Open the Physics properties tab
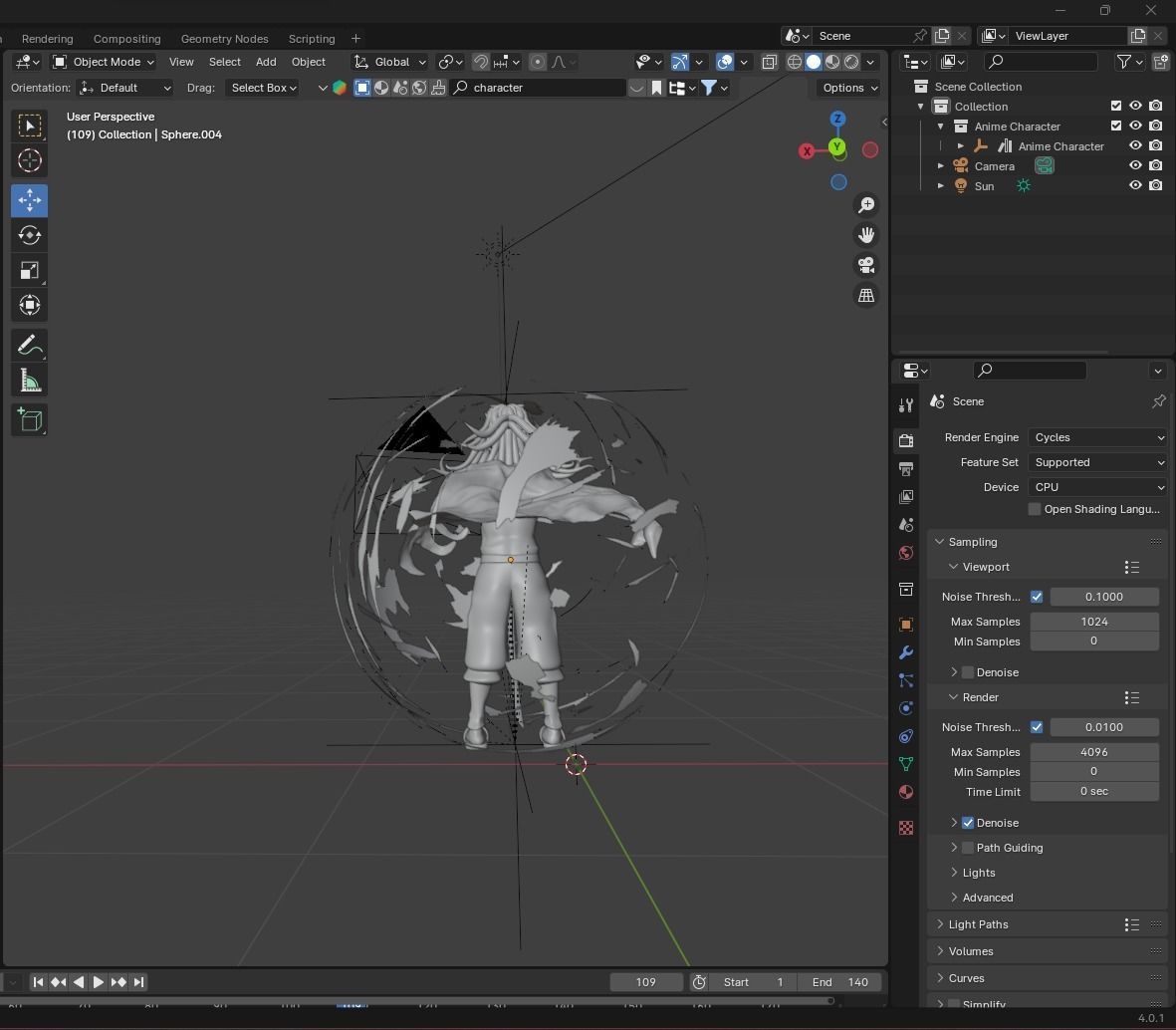Image resolution: width=1176 pixels, height=1030 pixels. pos(906,708)
